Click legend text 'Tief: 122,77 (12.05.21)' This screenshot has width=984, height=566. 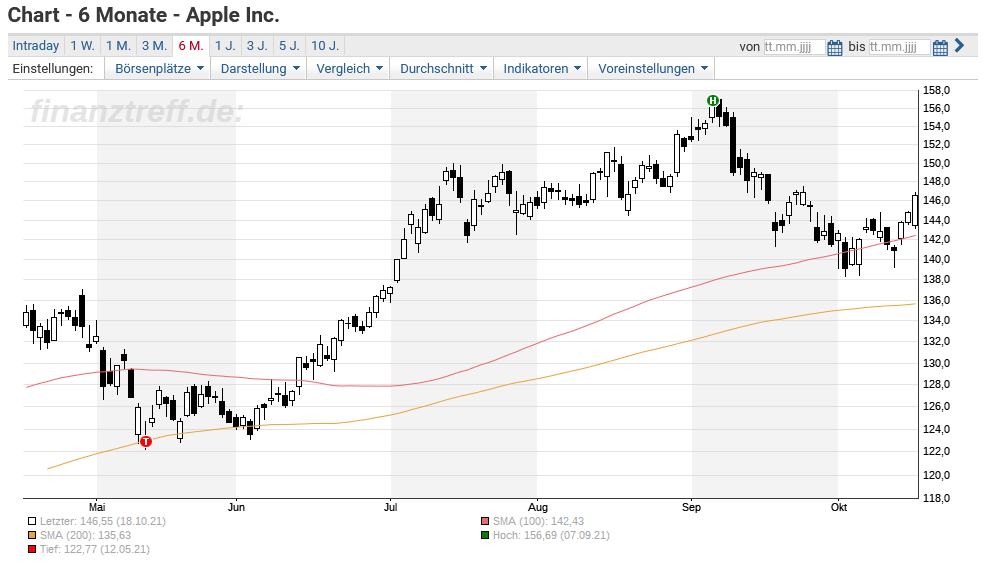(95, 549)
